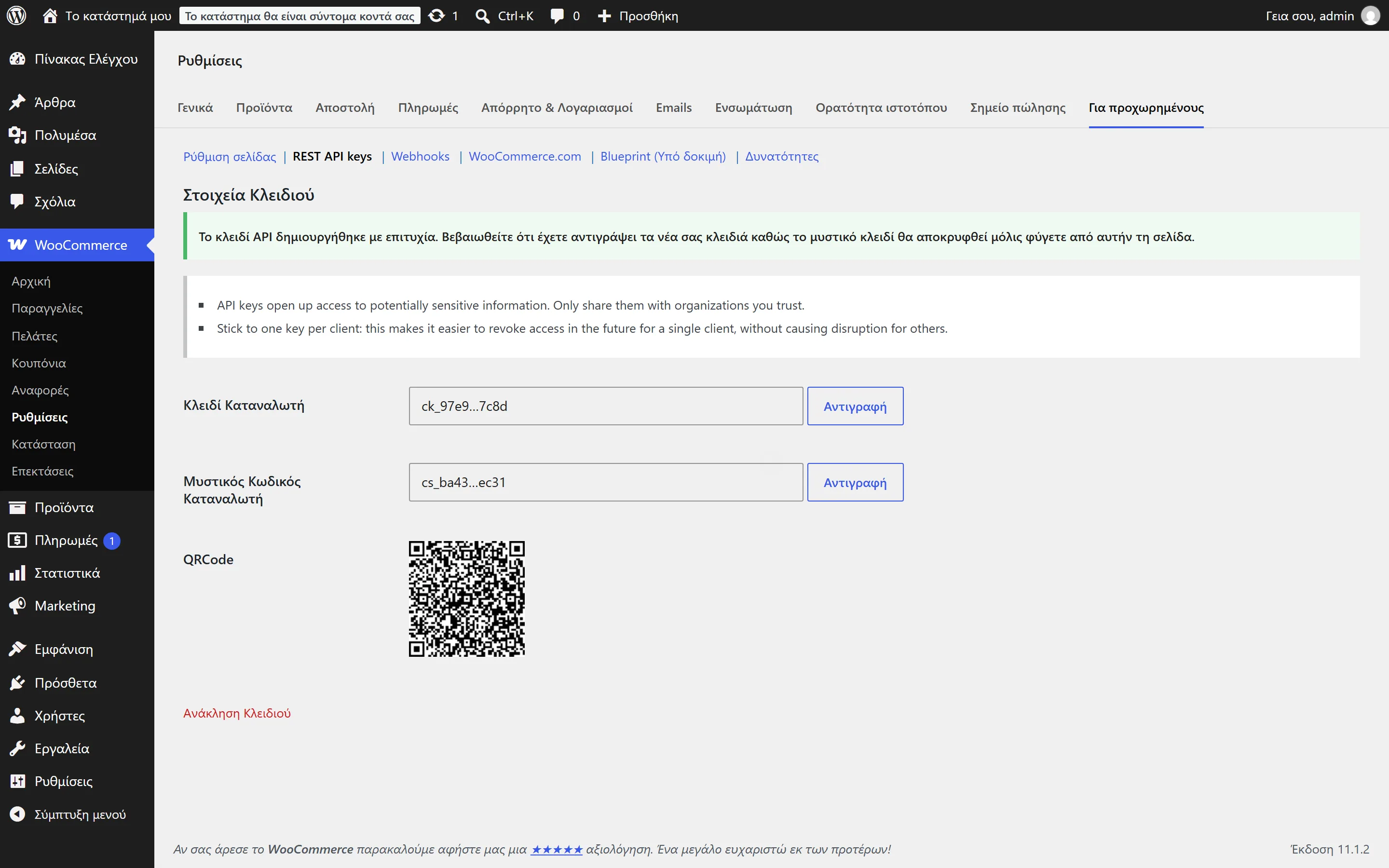This screenshot has width=1389, height=868.
Task: Select Για προχωρημένους tab
Action: tap(1146, 108)
